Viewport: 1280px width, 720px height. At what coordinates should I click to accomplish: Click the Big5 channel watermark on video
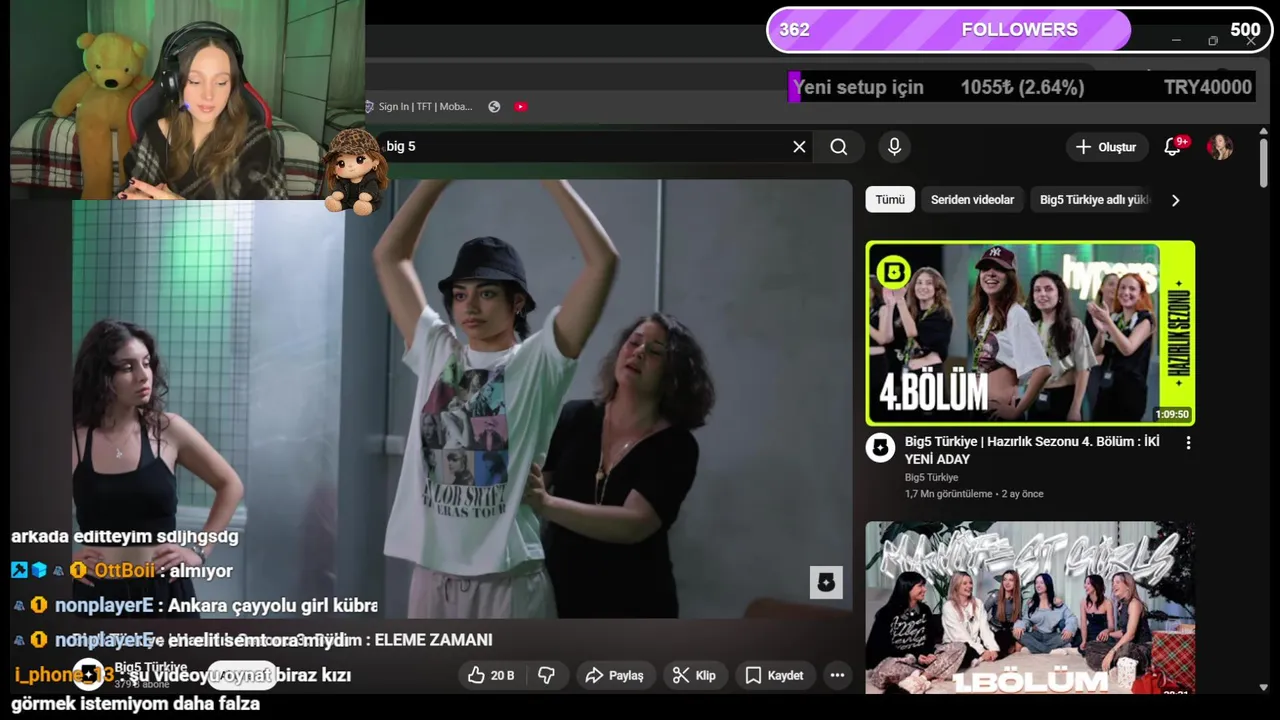pyautogui.click(x=826, y=583)
